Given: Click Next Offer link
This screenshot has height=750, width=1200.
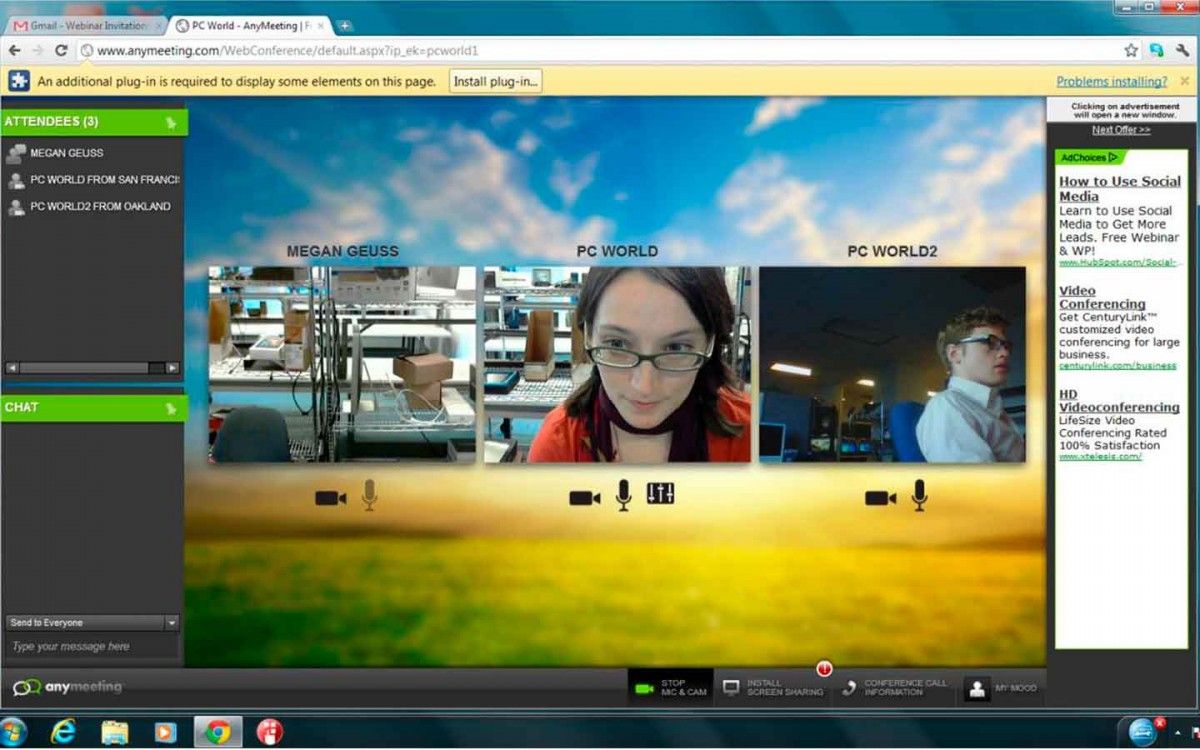Looking at the screenshot, I should click(x=1121, y=130).
